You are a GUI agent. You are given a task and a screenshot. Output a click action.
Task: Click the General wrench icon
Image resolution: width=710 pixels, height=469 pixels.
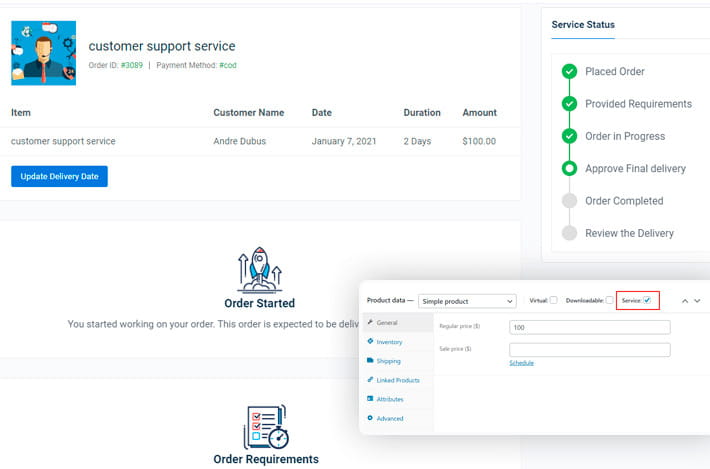tap(370, 322)
